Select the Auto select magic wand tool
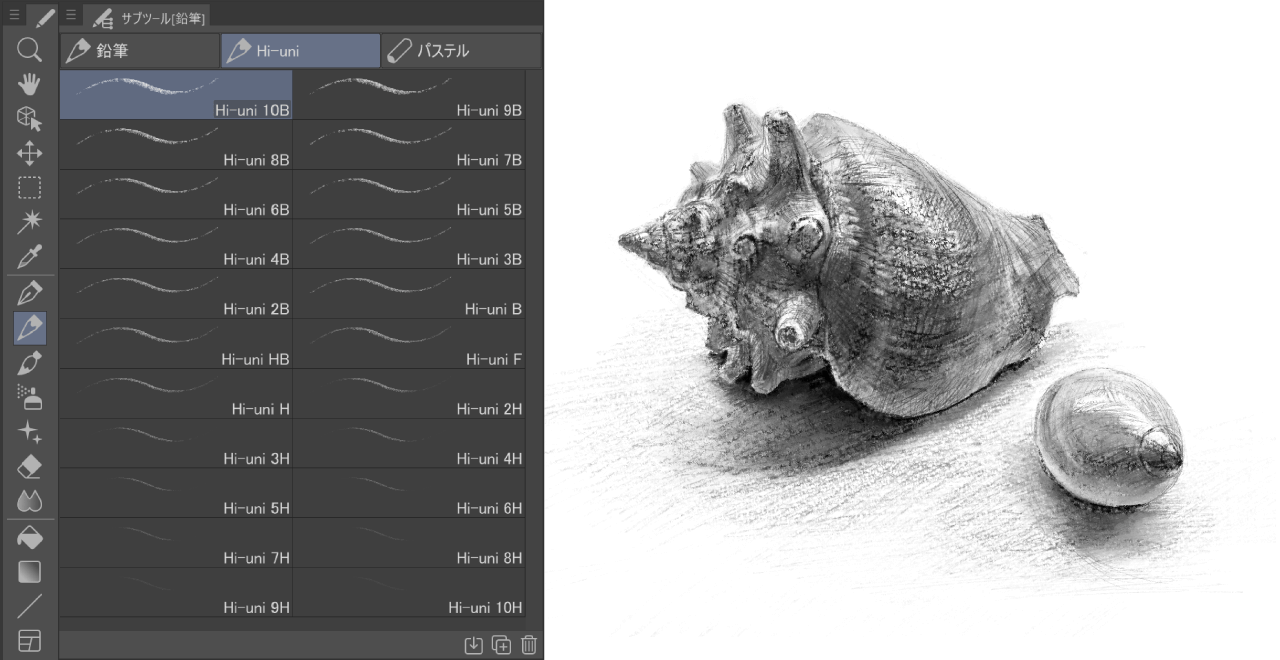 (29, 222)
